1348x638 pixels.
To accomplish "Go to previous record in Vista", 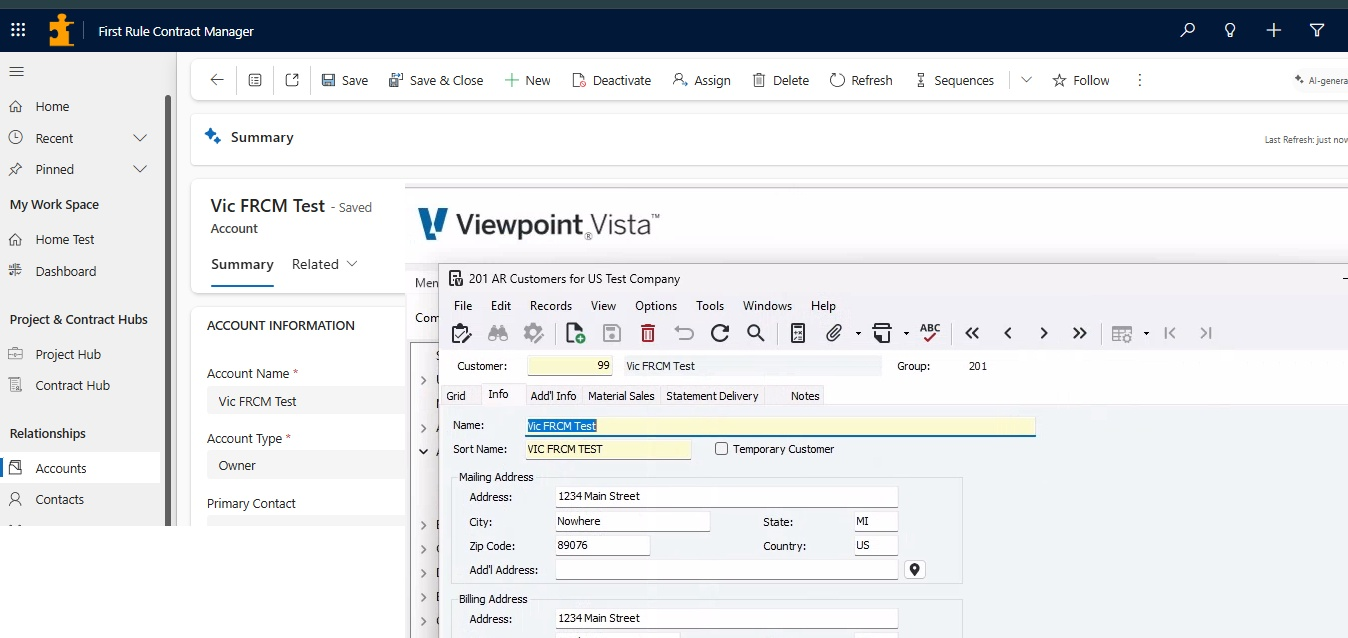I will point(1008,333).
